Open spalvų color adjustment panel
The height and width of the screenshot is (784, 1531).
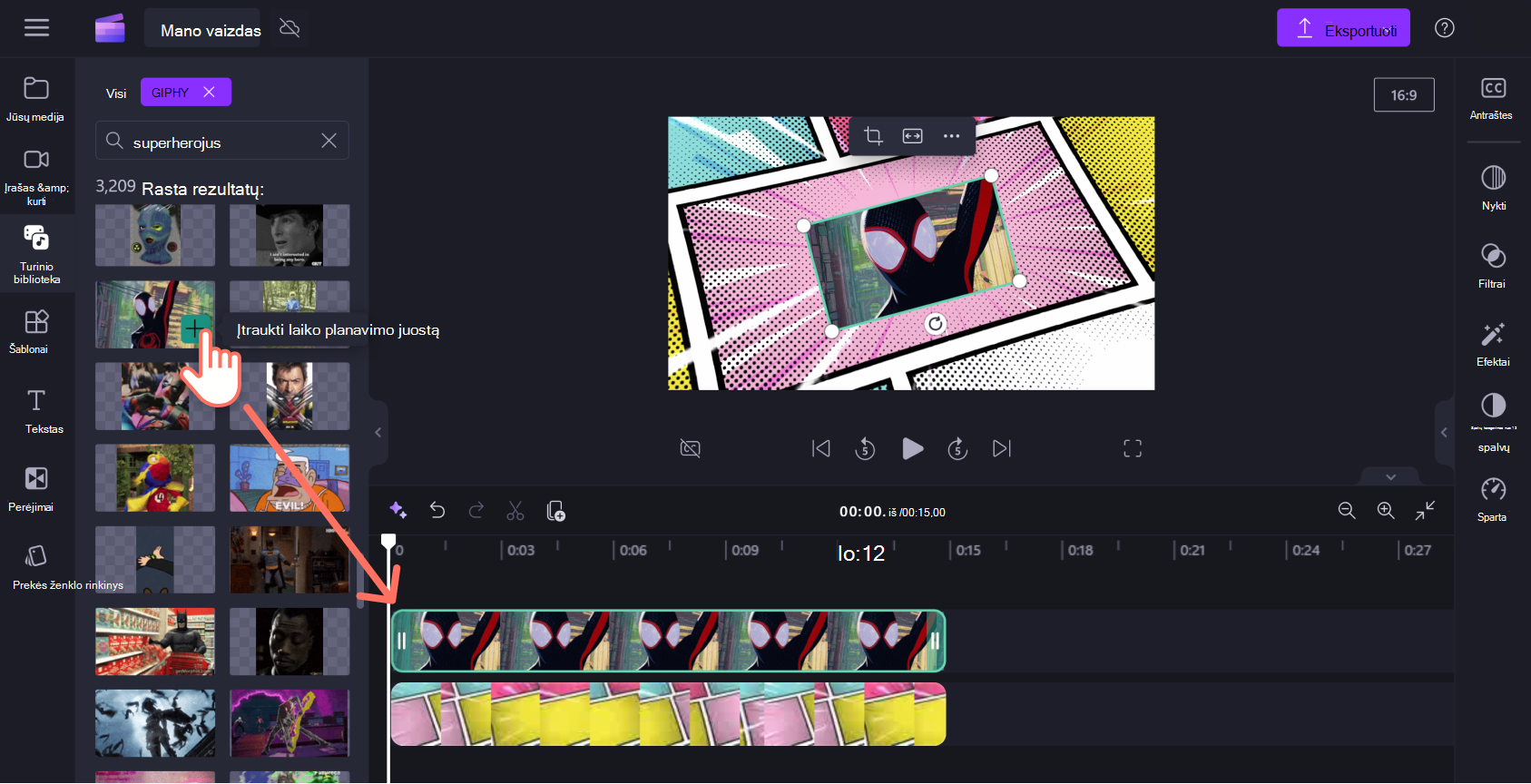(1493, 422)
